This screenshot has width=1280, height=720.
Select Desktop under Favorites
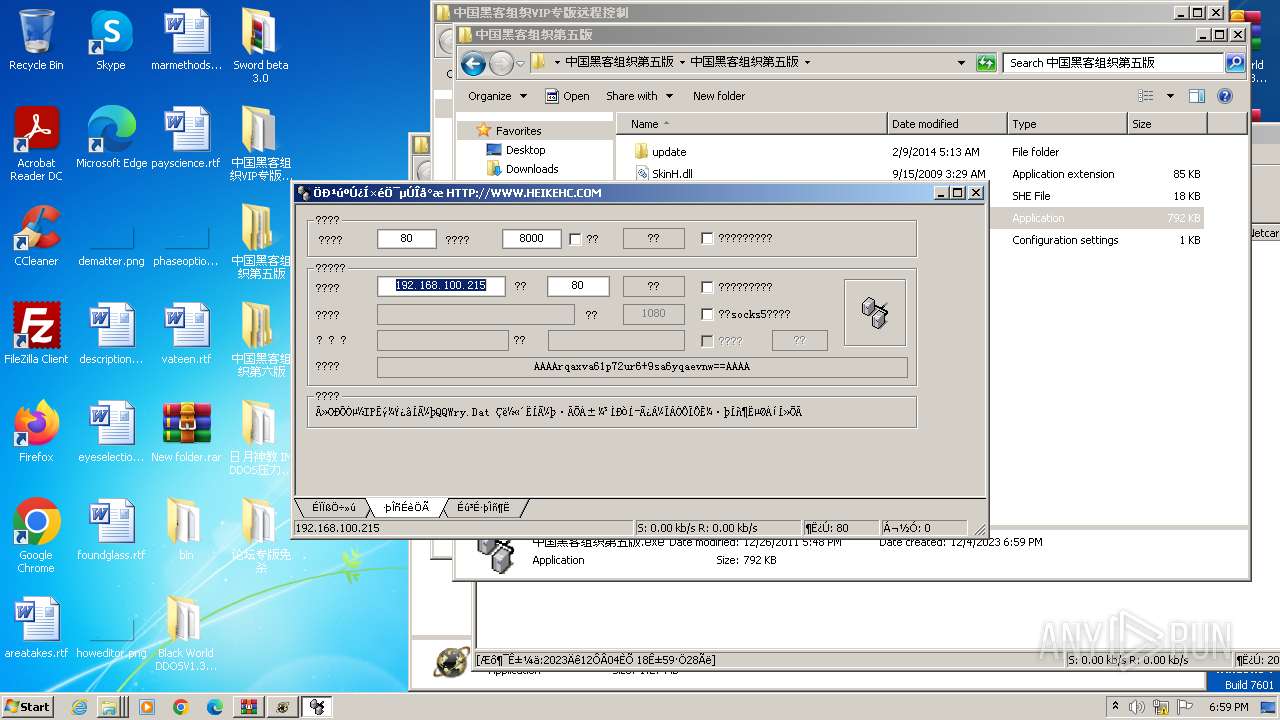tap(524, 150)
